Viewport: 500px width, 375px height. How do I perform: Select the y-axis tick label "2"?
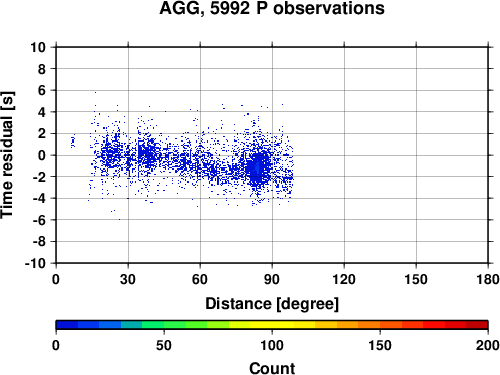pos(42,134)
